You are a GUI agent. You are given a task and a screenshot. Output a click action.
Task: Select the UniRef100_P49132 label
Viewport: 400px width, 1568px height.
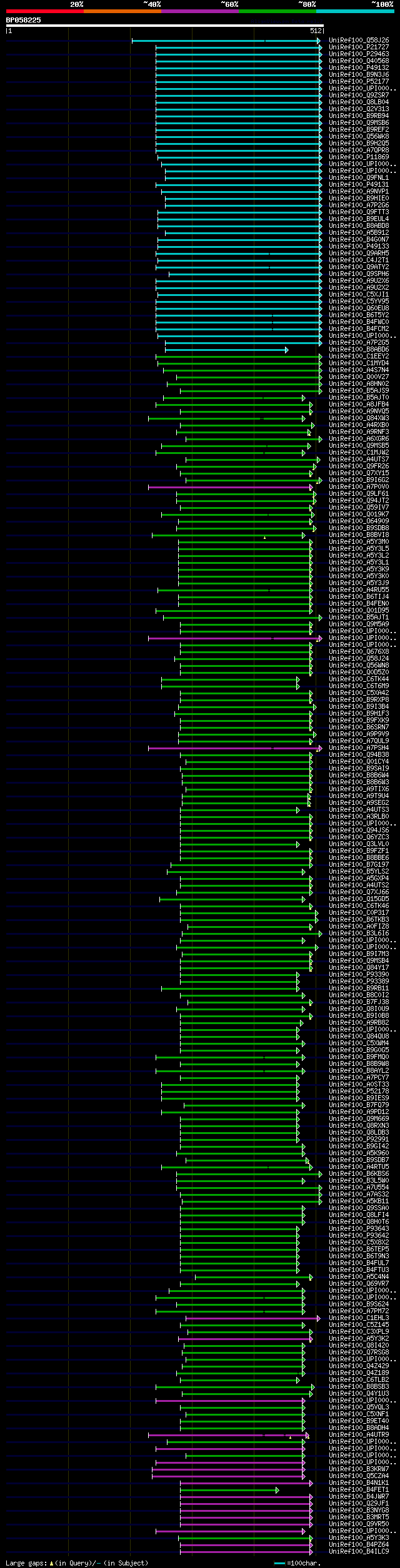359,67
